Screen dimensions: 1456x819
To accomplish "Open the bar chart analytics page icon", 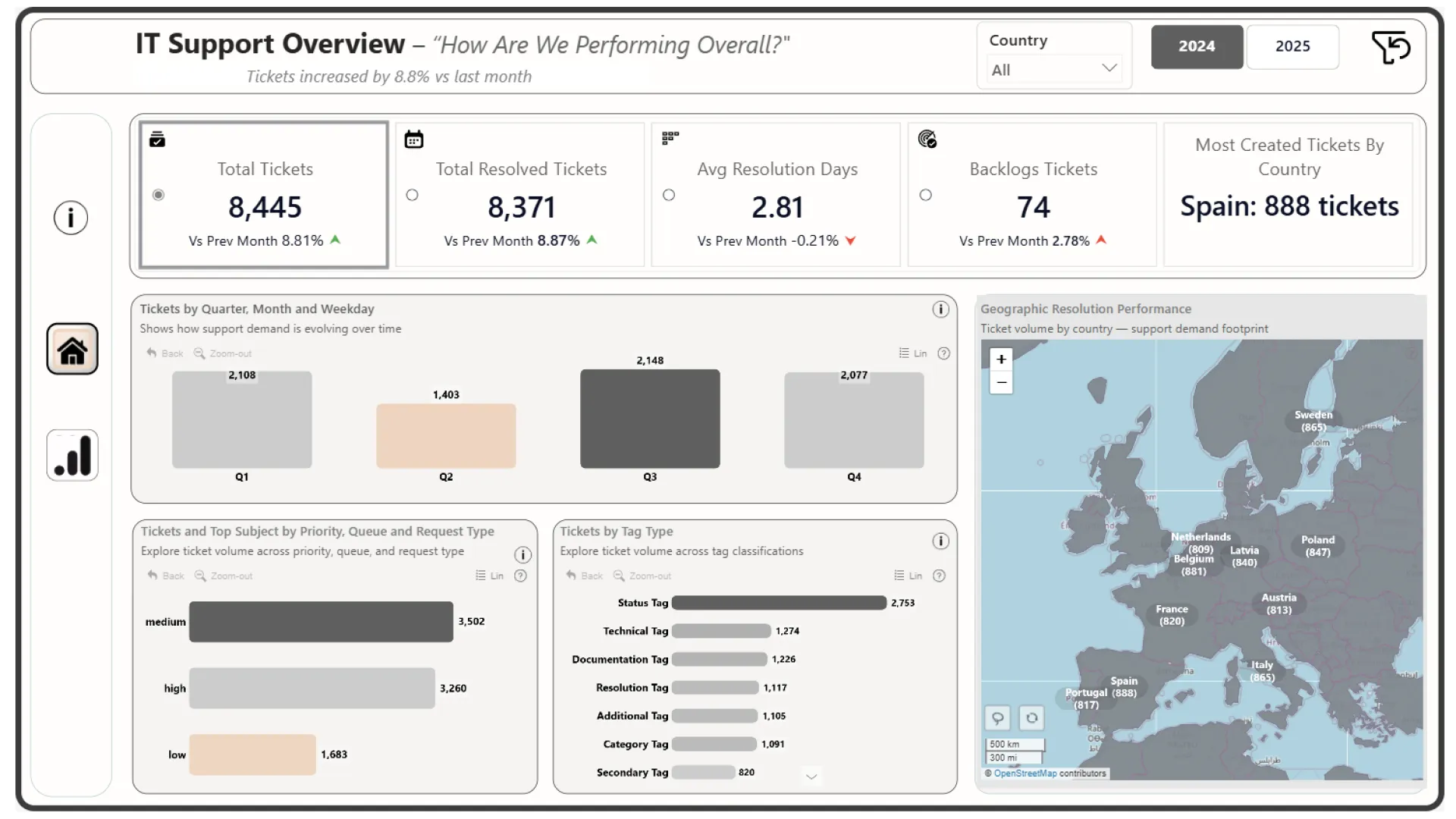I will coord(72,455).
